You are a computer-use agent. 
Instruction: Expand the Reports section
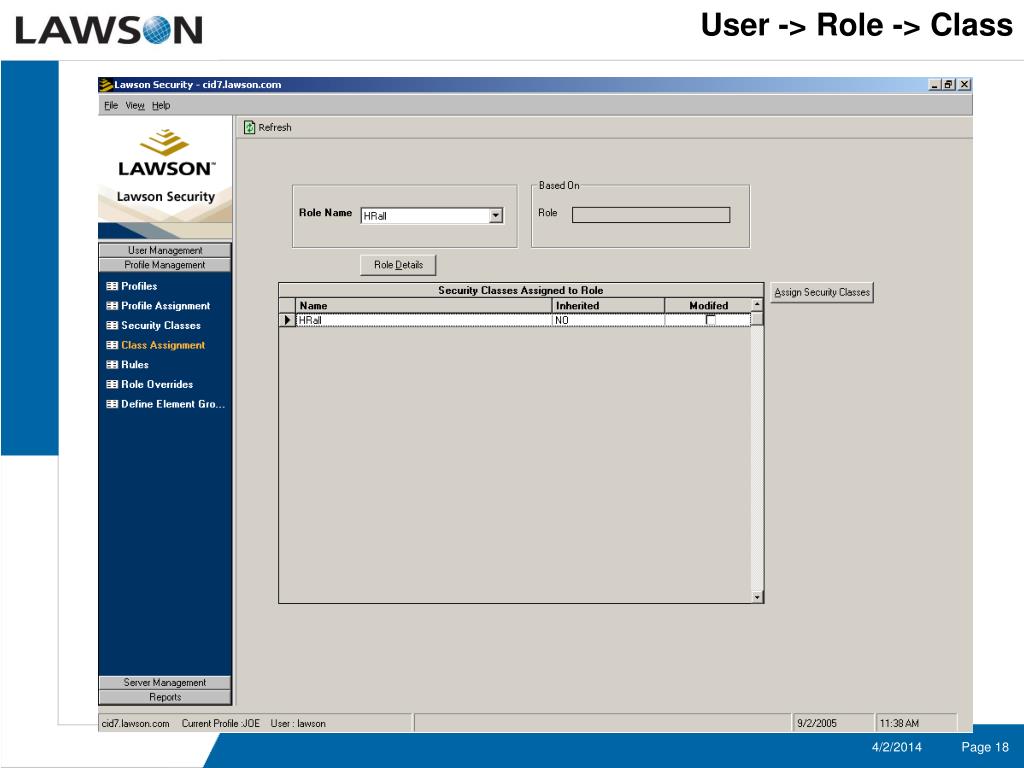(165, 697)
